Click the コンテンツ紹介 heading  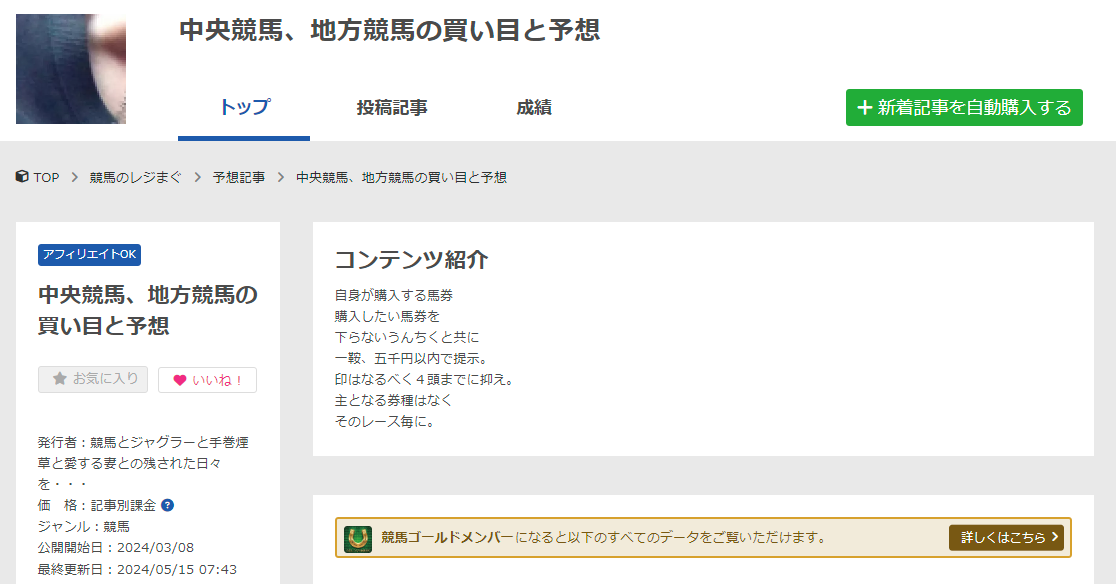(x=411, y=260)
